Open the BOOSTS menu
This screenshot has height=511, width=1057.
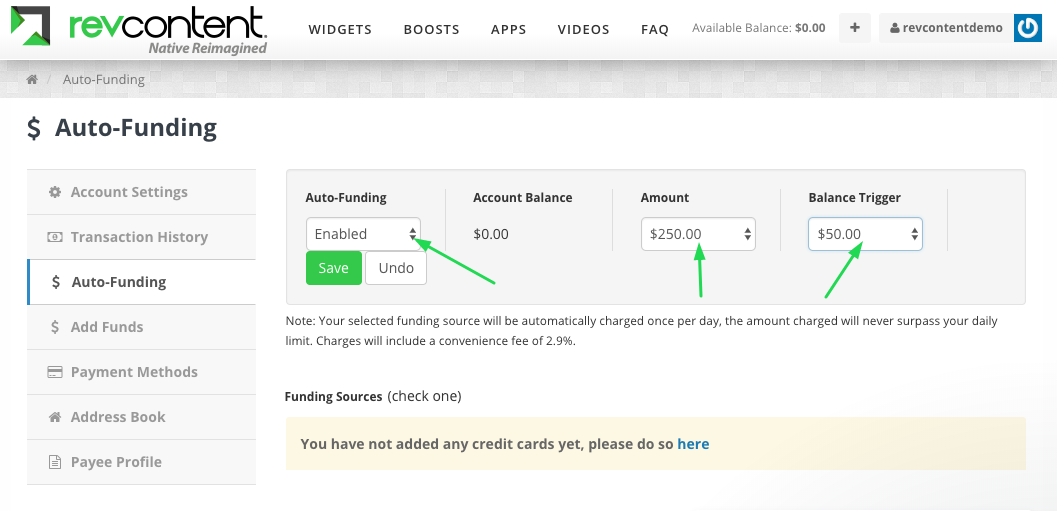(x=431, y=30)
